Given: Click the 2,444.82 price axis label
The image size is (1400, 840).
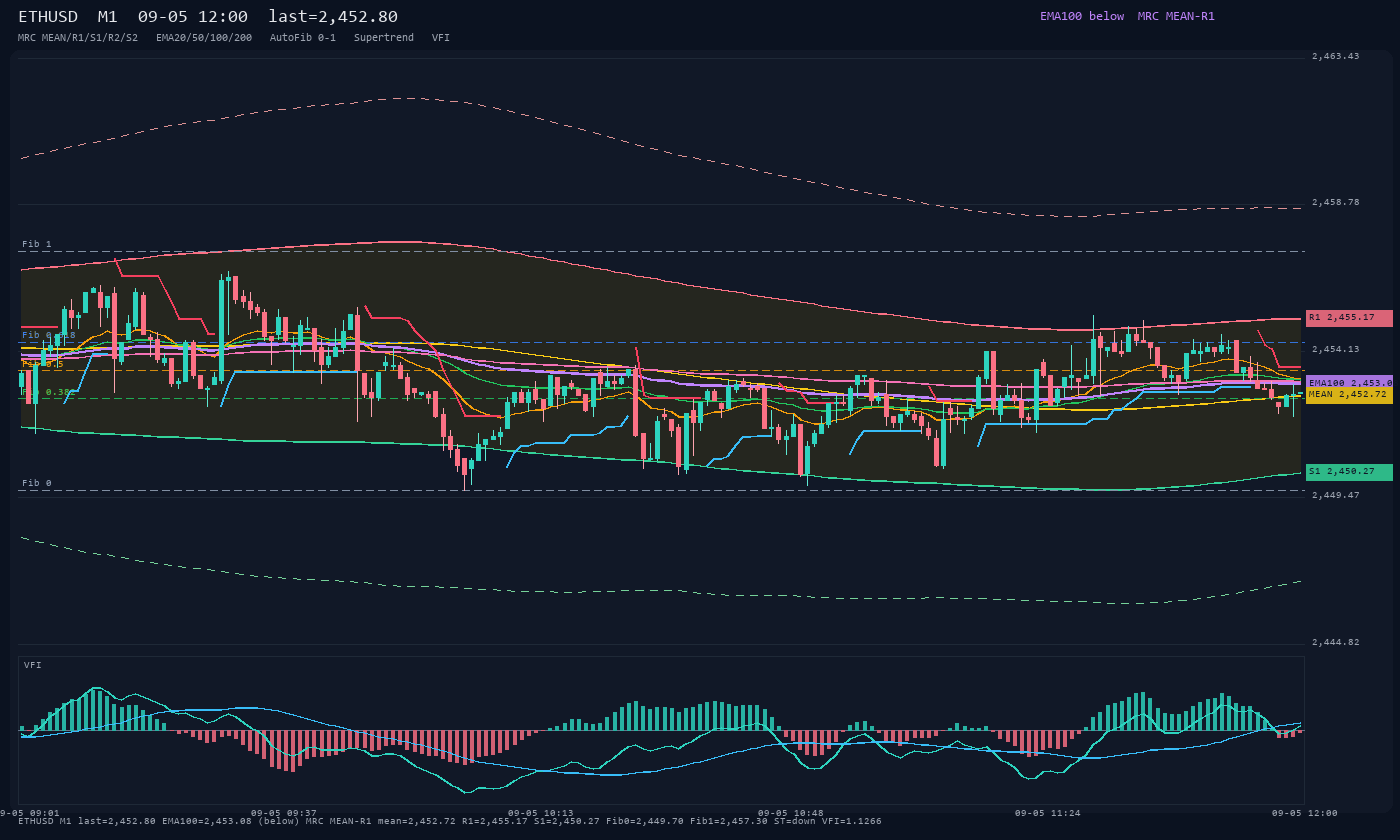Looking at the screenshot, I should click(x=1335, y=642).
